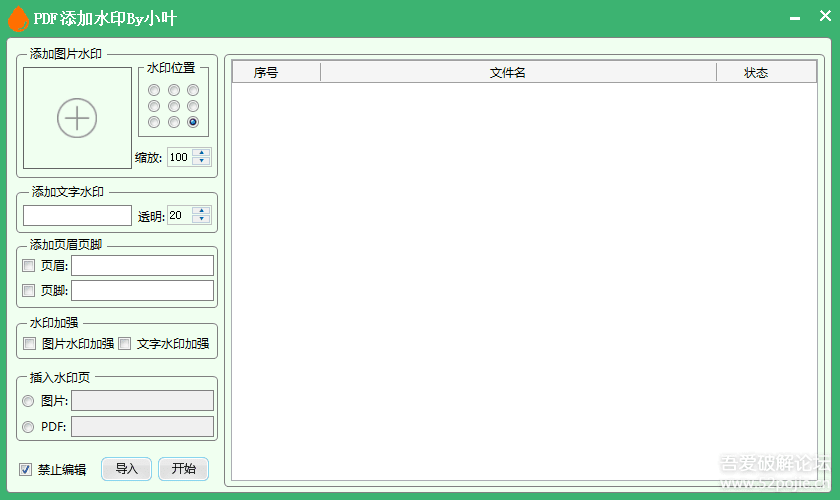
Task: Select center watermark position
Action: click(x=174, y=106)
